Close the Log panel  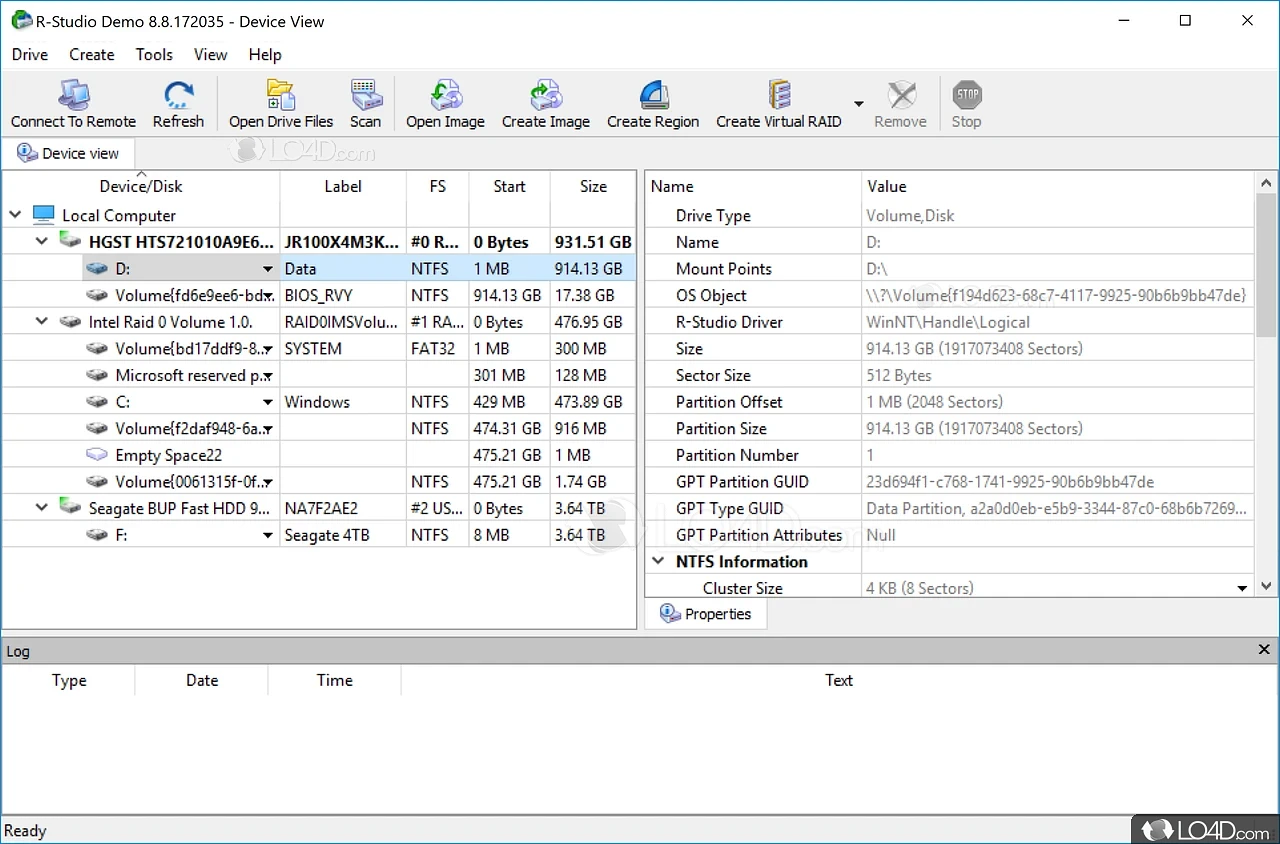(1264, 650)
